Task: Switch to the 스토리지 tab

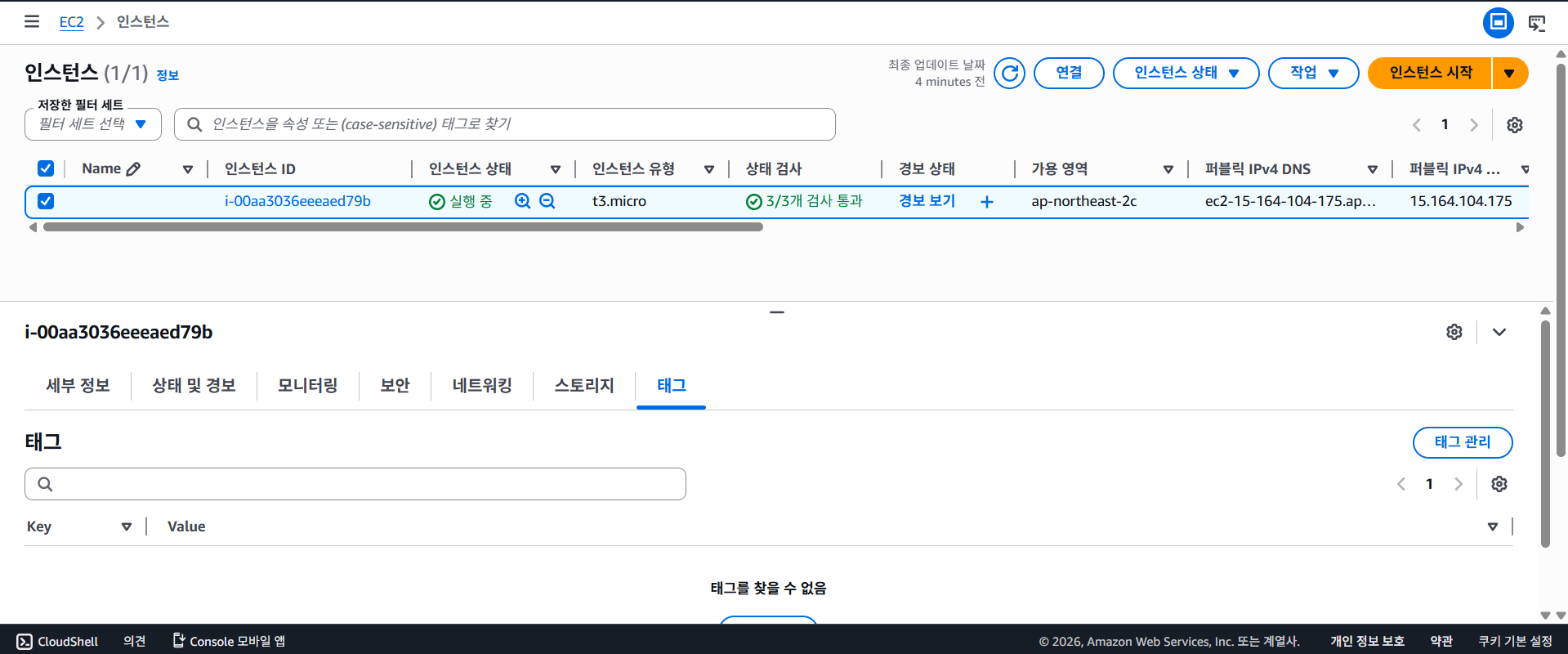Action: coord(584,386)
